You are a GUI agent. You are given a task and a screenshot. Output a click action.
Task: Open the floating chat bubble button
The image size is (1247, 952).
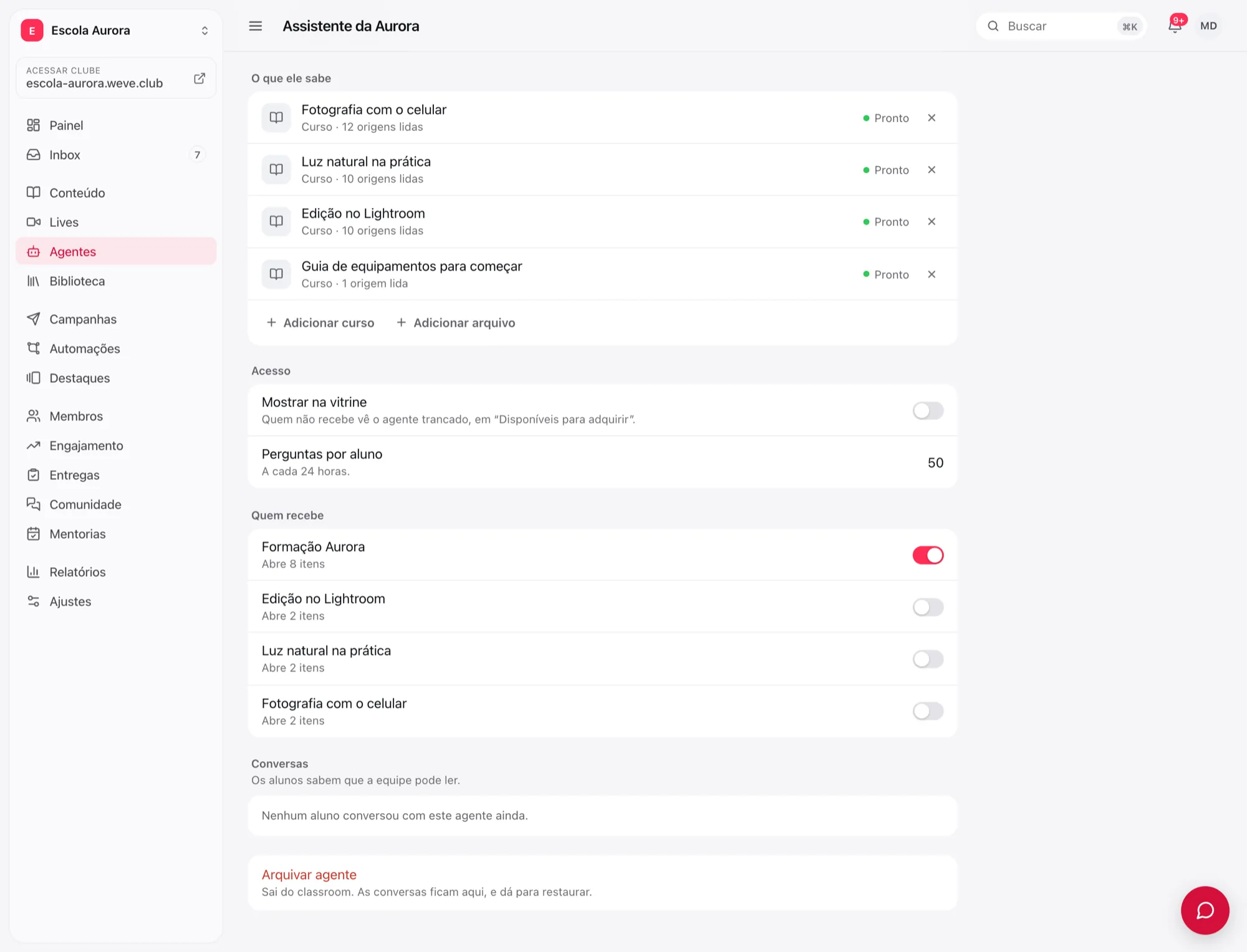pyautogui.click(x=1205, y=910)
